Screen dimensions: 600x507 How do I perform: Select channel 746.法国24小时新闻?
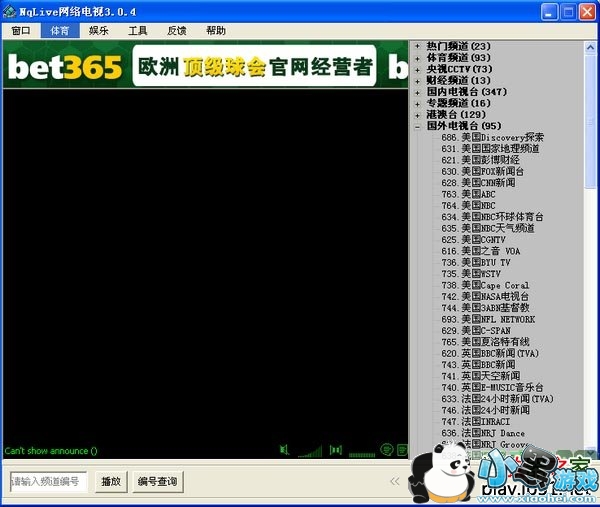tap(486, 411)
